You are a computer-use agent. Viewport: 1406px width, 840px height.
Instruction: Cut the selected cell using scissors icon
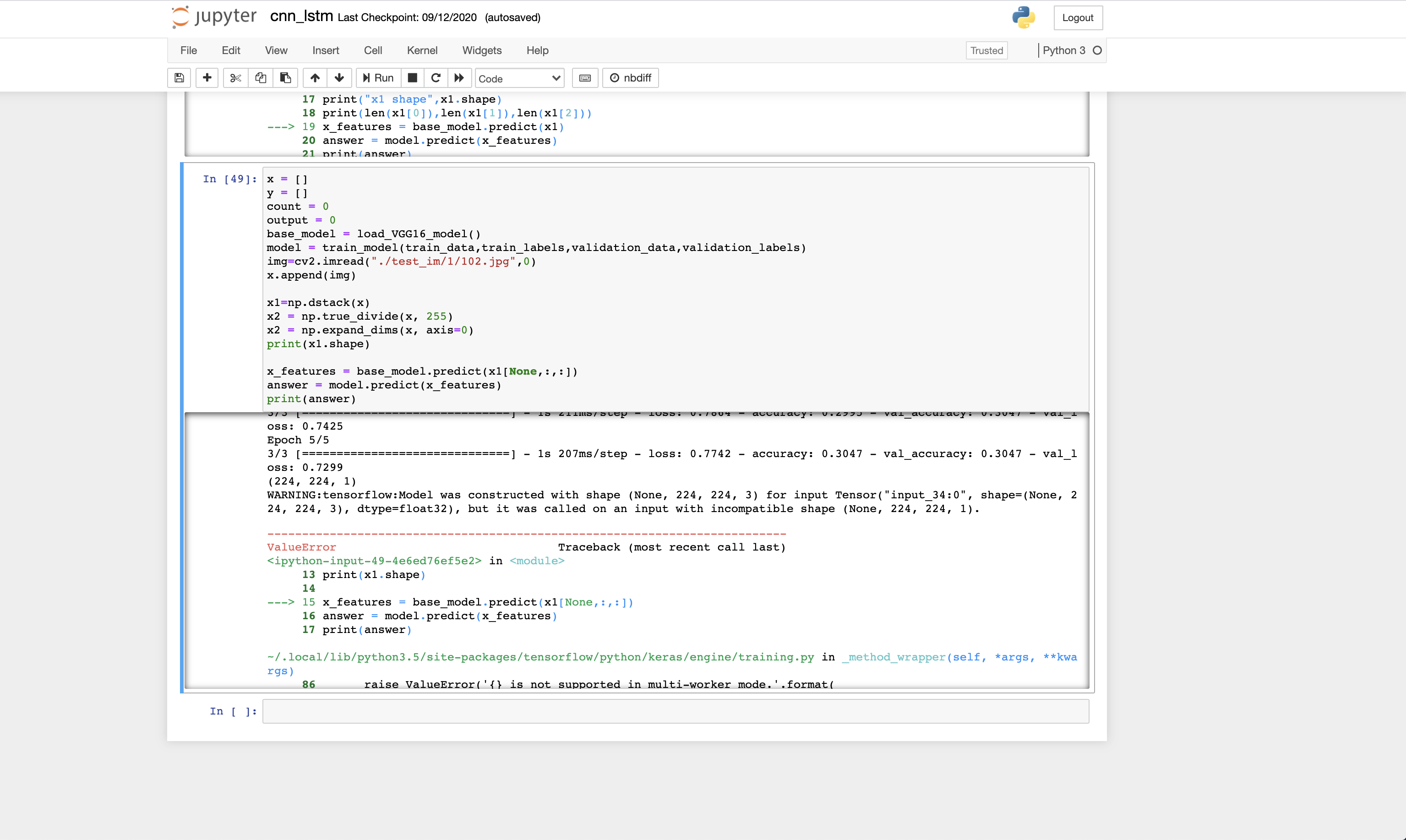235,77
